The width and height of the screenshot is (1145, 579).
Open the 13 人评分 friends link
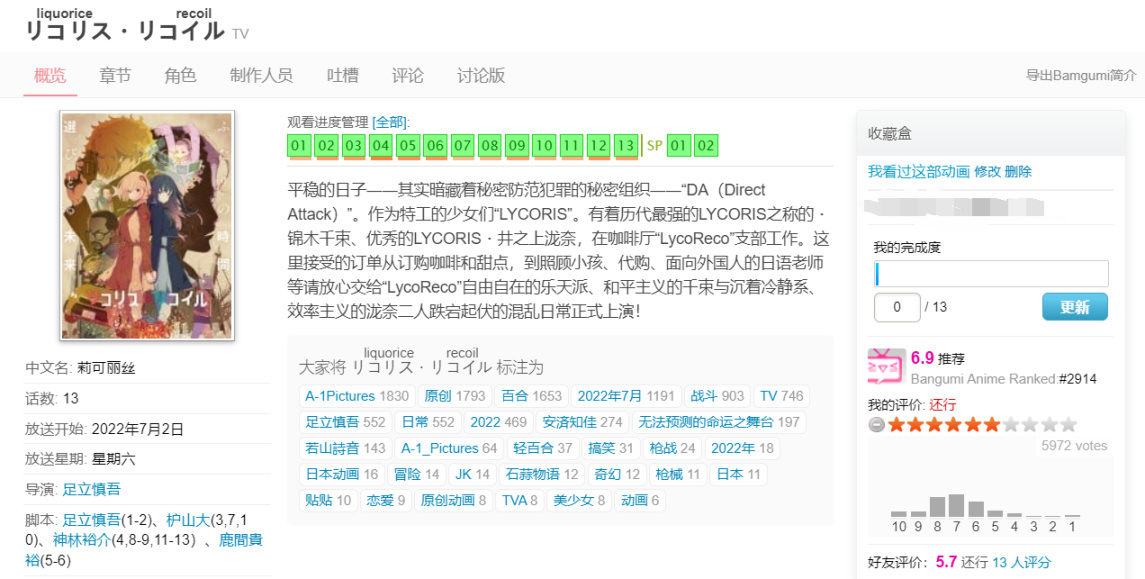pos(1021,562)
